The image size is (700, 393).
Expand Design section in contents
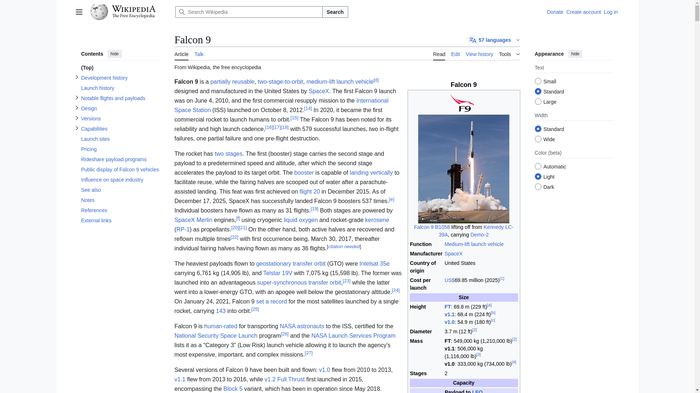coord(77,108)
